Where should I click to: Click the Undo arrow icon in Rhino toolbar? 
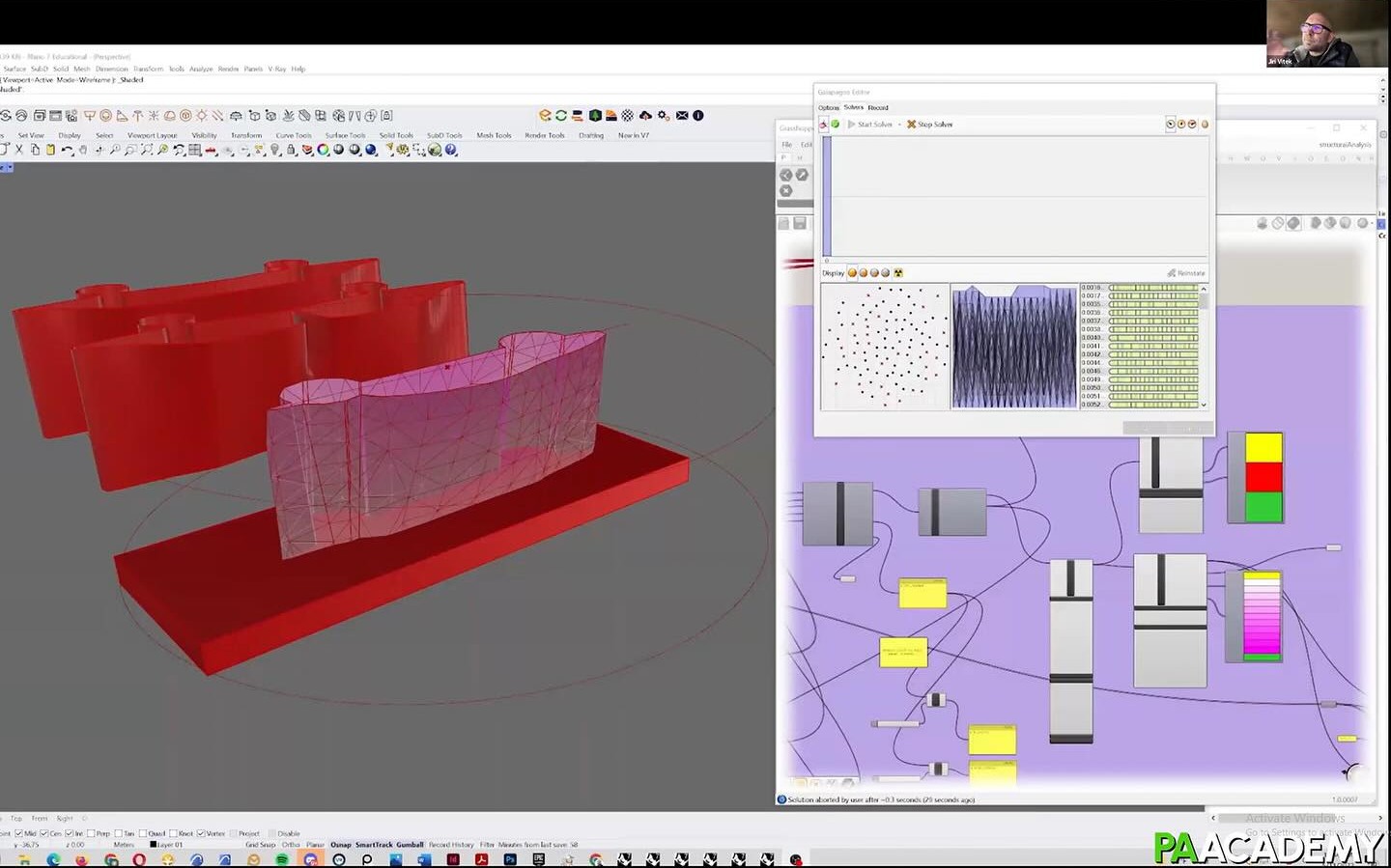67,150
